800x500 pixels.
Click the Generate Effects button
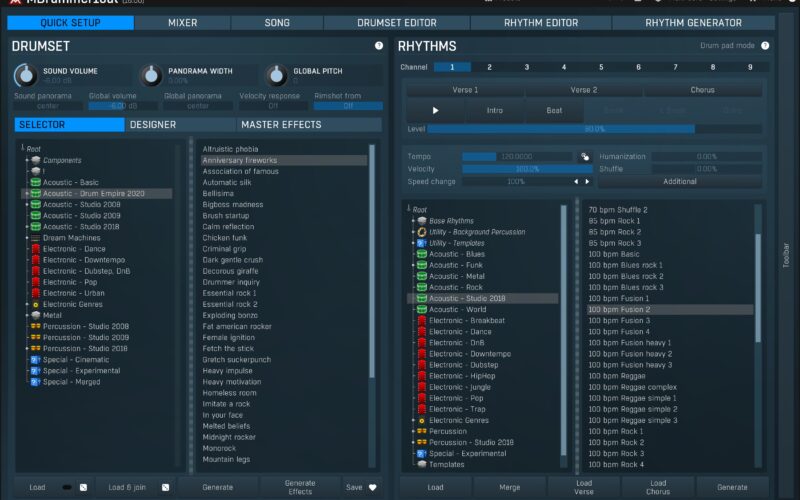[299, 487]
